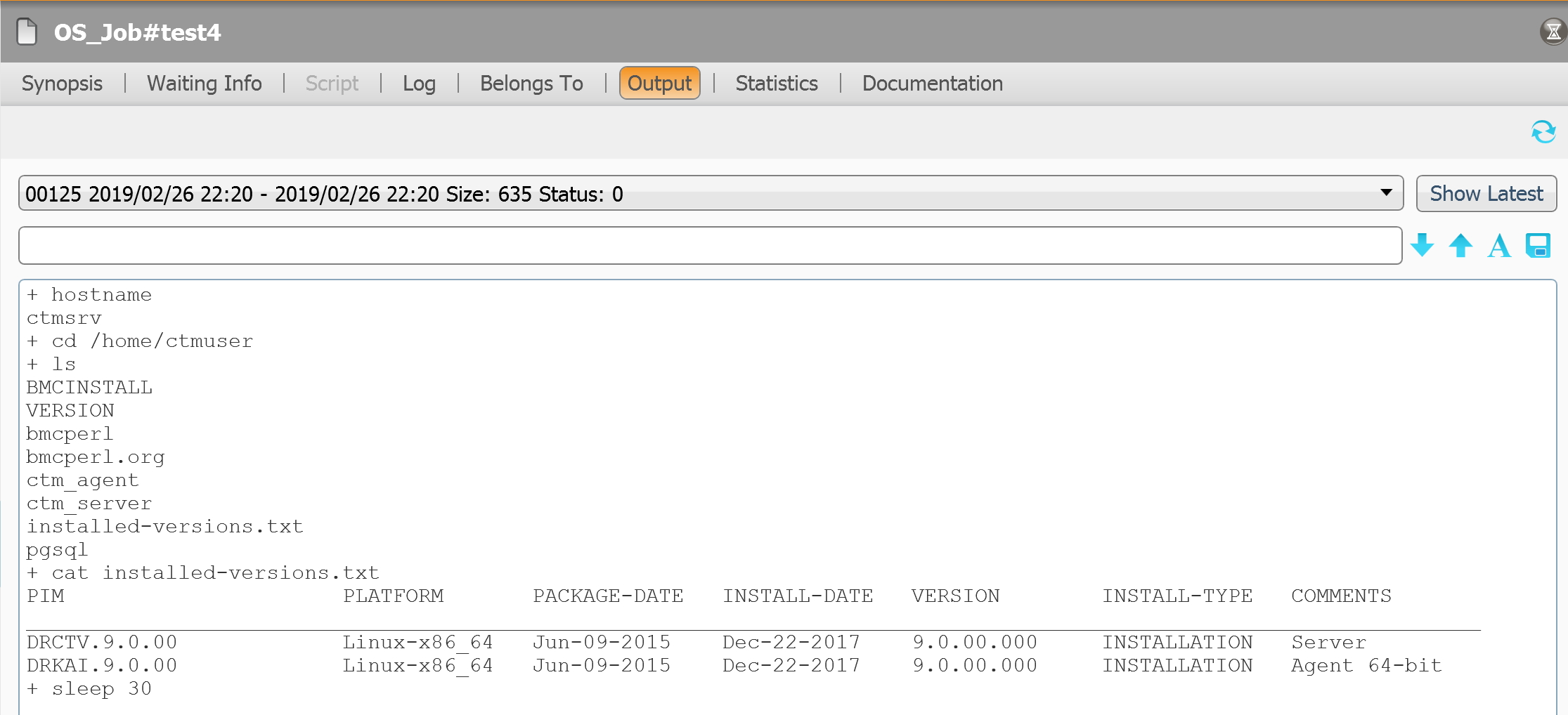Click the refresh output icon

tap(1543, 131)
